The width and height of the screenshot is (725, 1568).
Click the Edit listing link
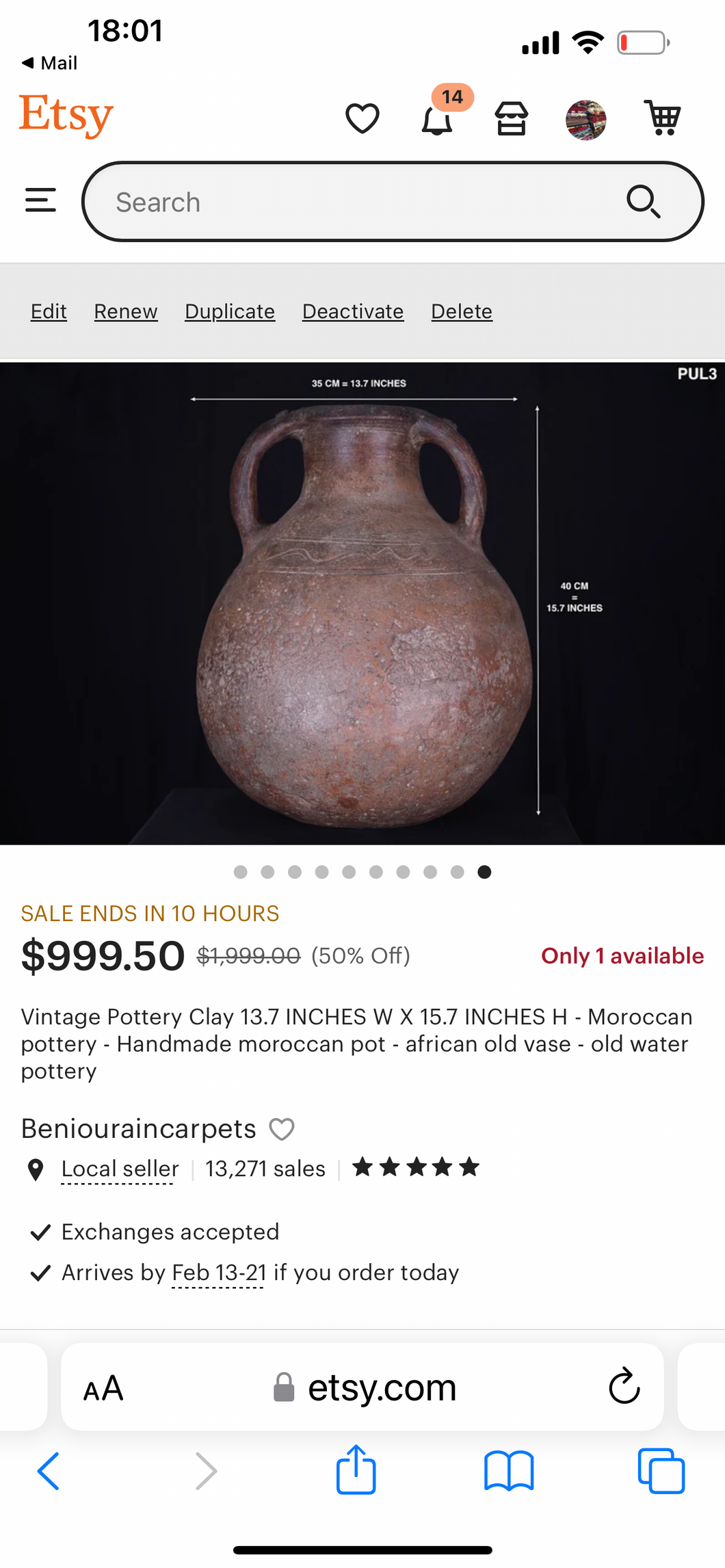pos(49,312)
